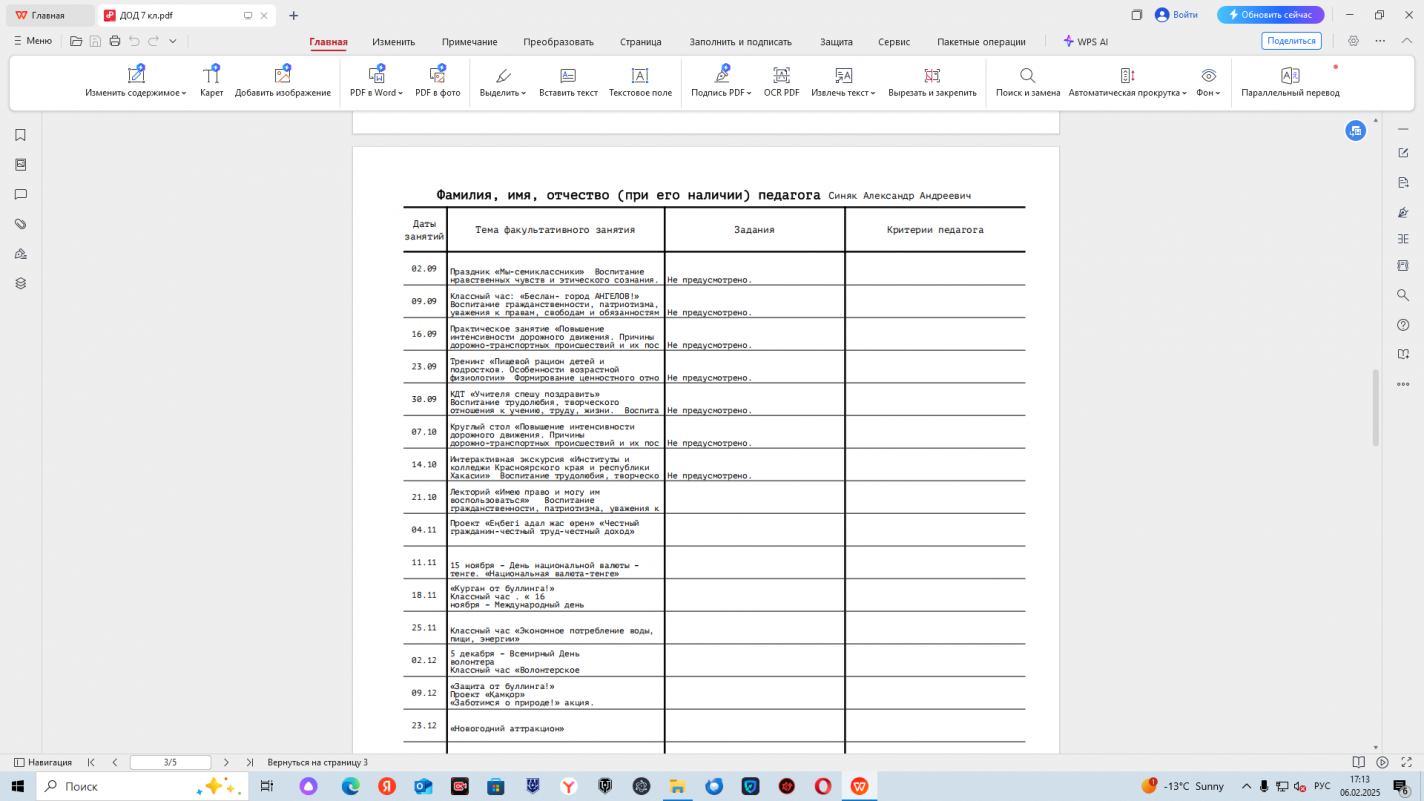Click Crop and pin (Вырезать и закрепить)

pyautogui.click(x=932, y=76)
